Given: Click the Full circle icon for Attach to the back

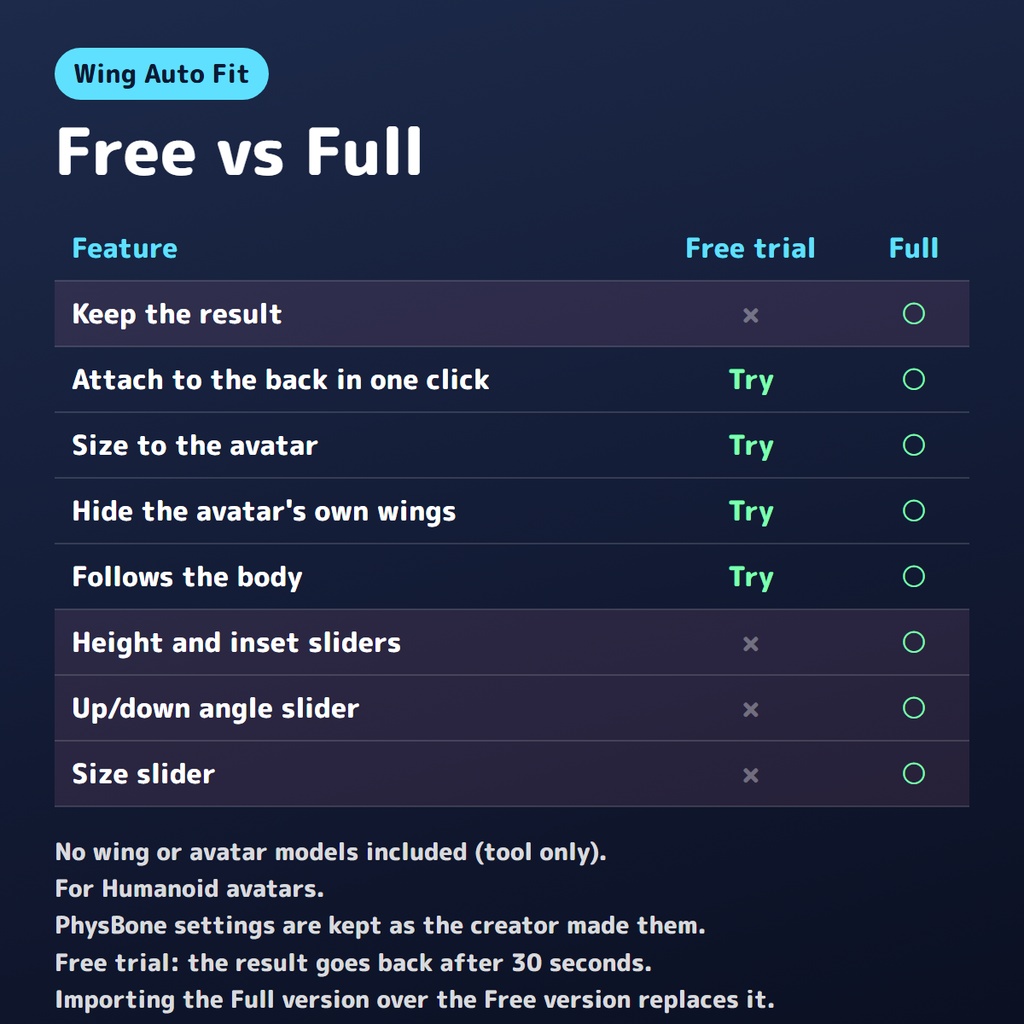Looking at the screenshot, I should (913, 379).
